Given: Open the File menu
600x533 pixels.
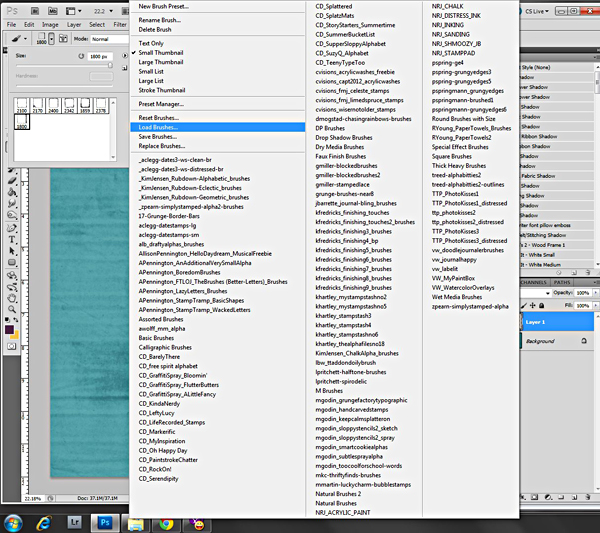Looking at the screenshot, I should pos(11,24).
